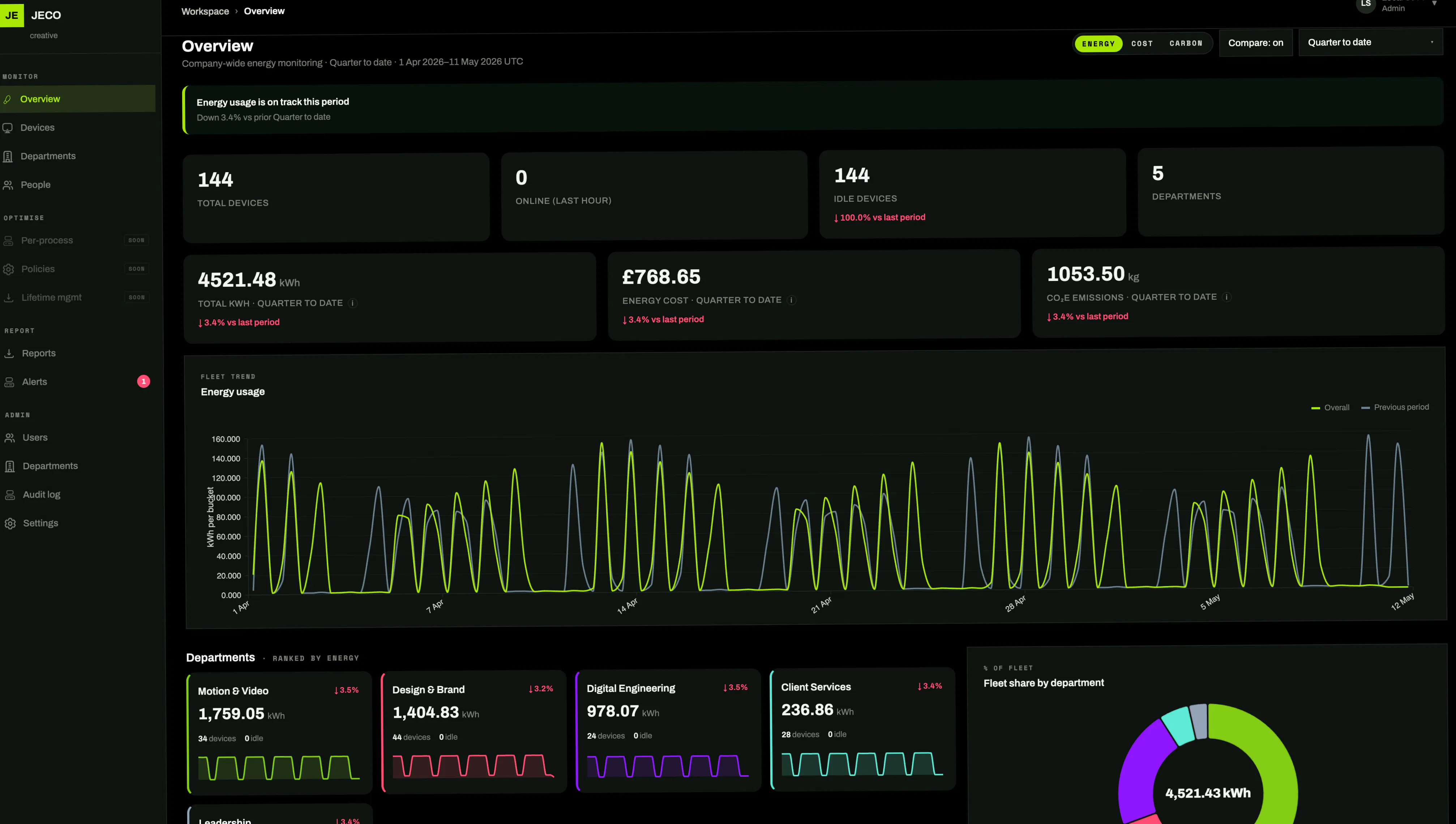Switch metric toggle to CARBON
1456x824 pixels.
coord(1186,43)
